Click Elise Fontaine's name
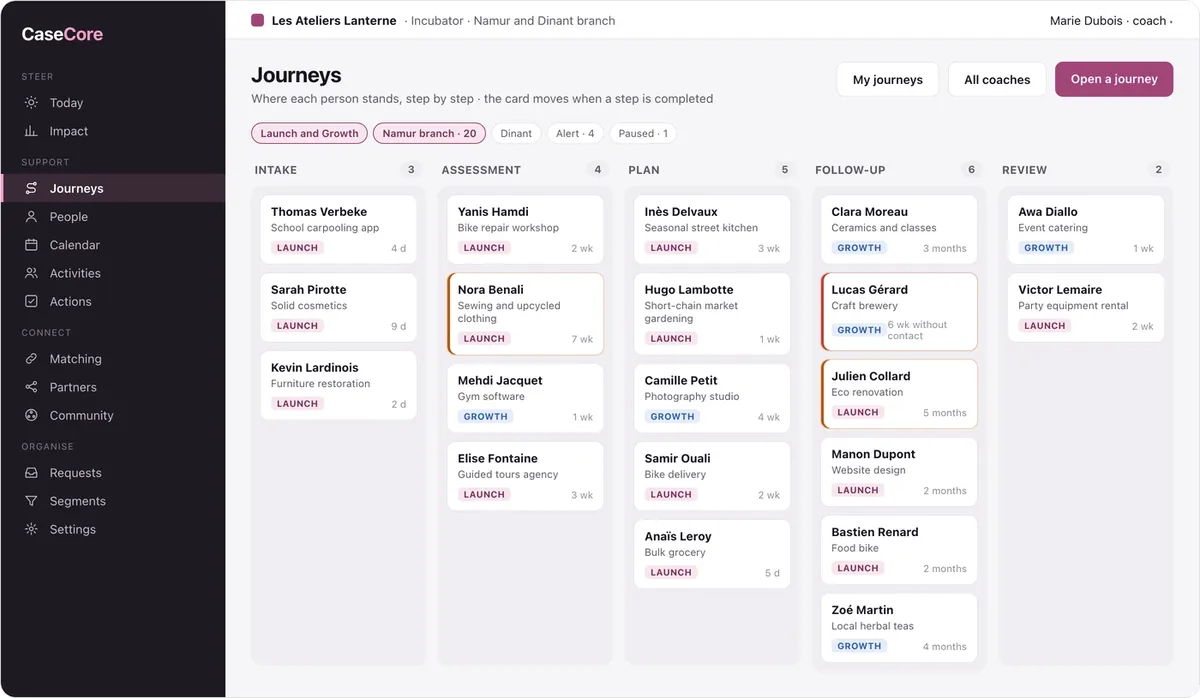The height and width of the screenshot is (698, 1200). coord(498,459)
